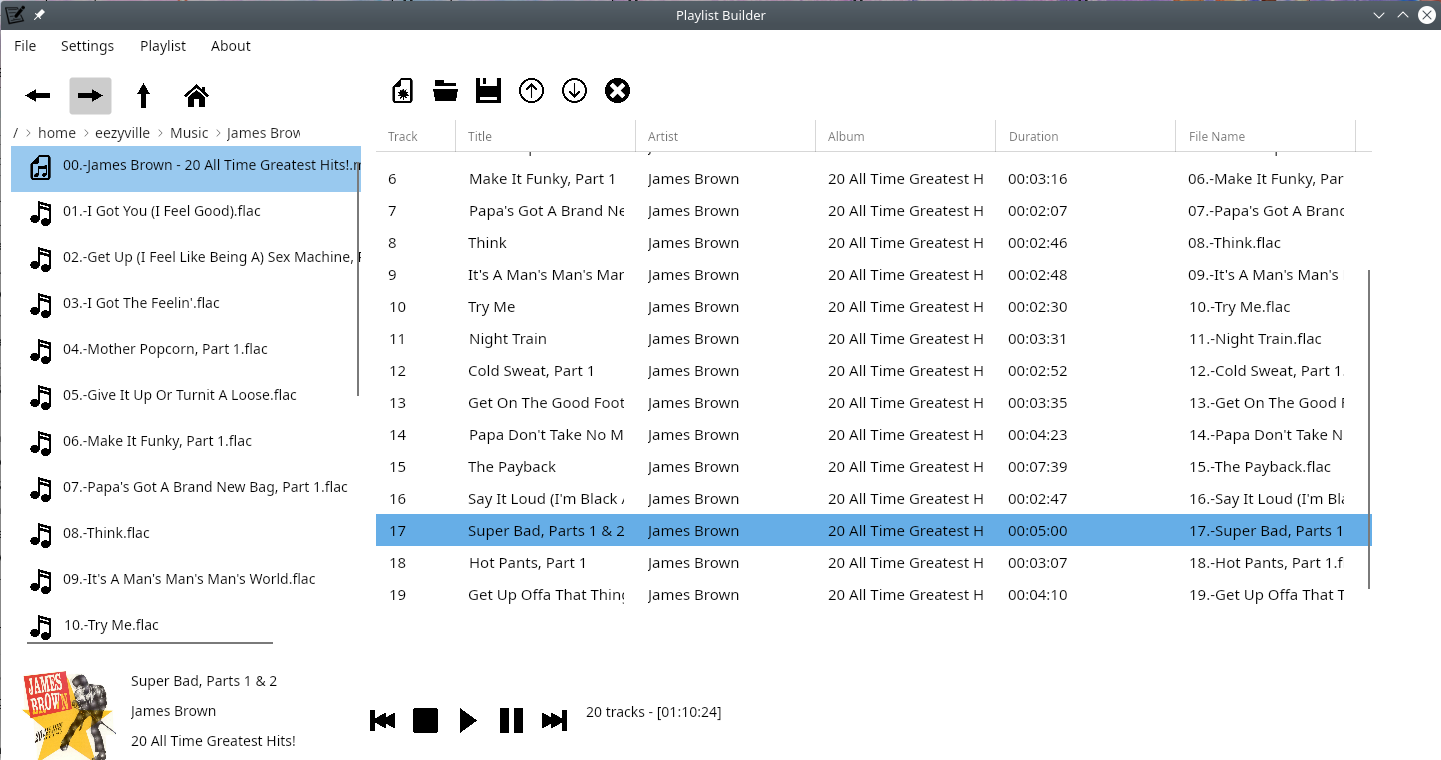
Task: Click the pin icon in the title bar
Action: [x=39, y=15]
